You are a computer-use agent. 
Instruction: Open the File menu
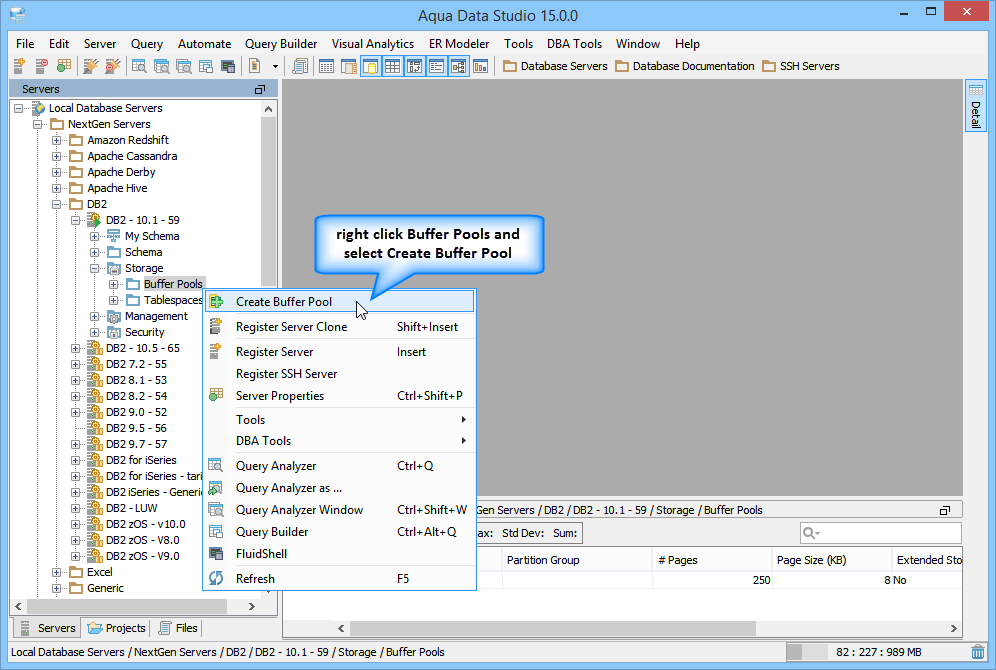click(25, 44)
